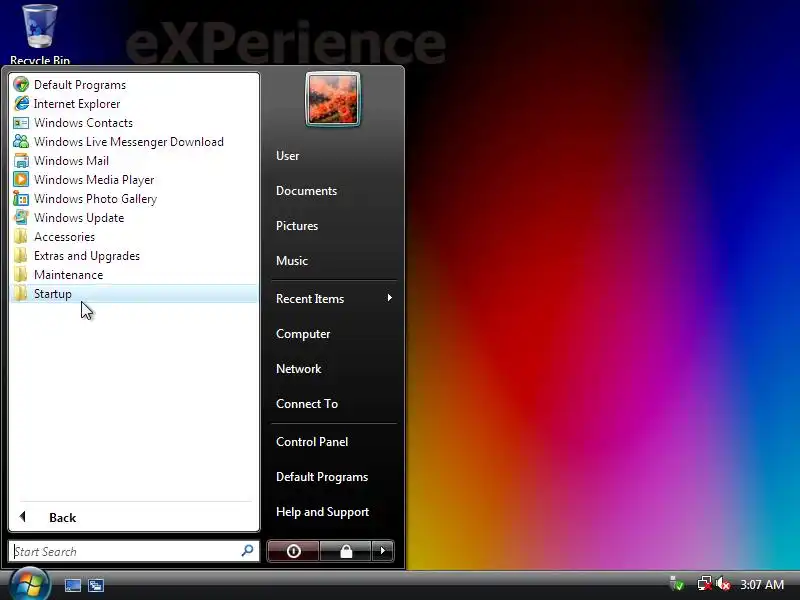Click the Windows Live Messenger Download icon
This screenshot has width=800, height=600.
point(21,141)
